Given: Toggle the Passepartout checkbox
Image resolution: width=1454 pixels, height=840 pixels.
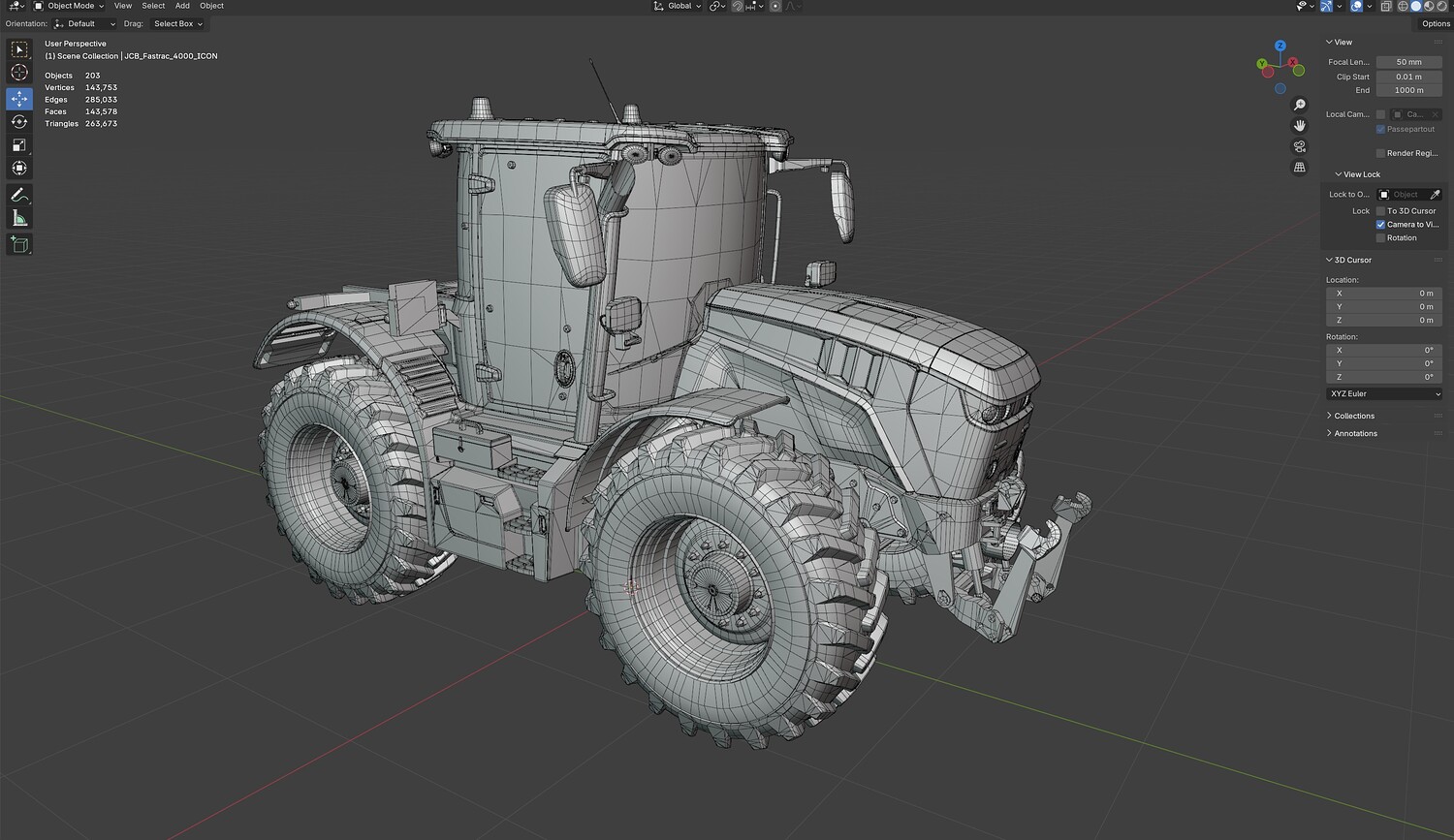Looking at the screenshot, I should (x=1380, y=130).
